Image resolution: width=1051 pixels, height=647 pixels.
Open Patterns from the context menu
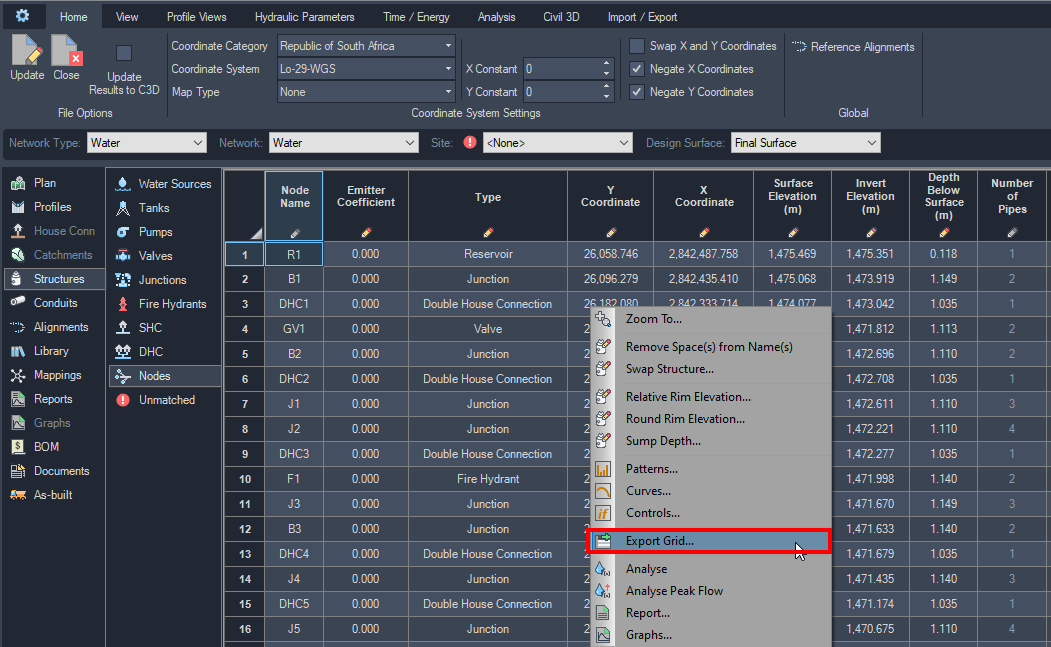coord(710,469)
